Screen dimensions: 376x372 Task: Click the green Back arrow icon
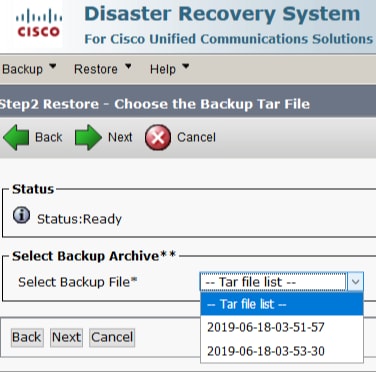click(x=16, y=137)
